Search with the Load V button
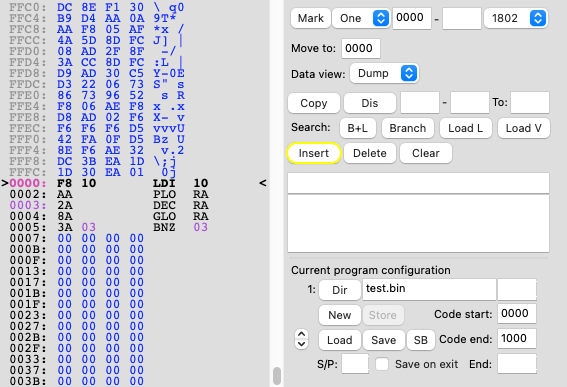This screenshot has height=387, width=567. pyautogui.click(x=524, y=128)
